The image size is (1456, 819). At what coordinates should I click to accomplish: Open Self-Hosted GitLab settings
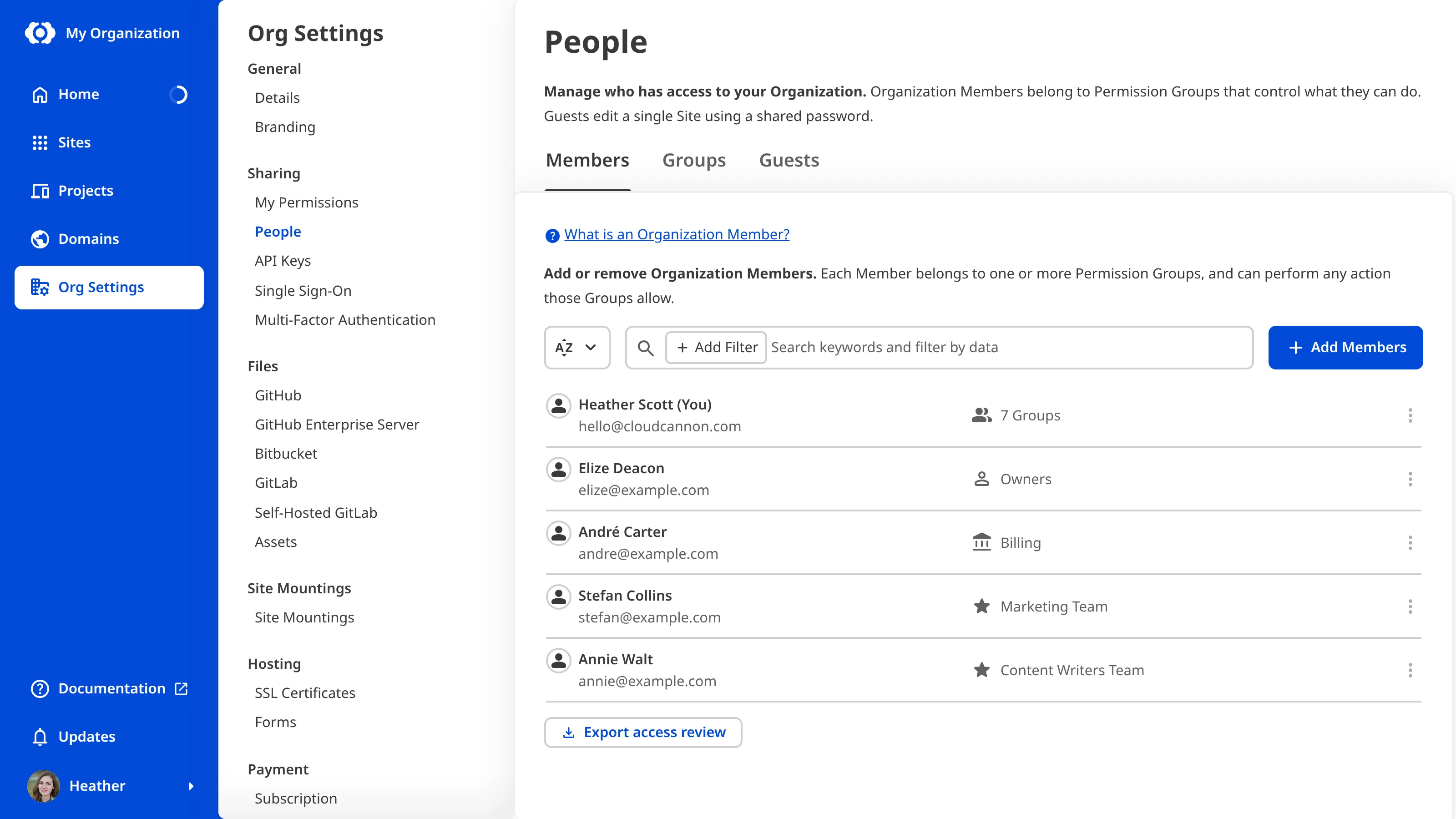tap(316, 513)
